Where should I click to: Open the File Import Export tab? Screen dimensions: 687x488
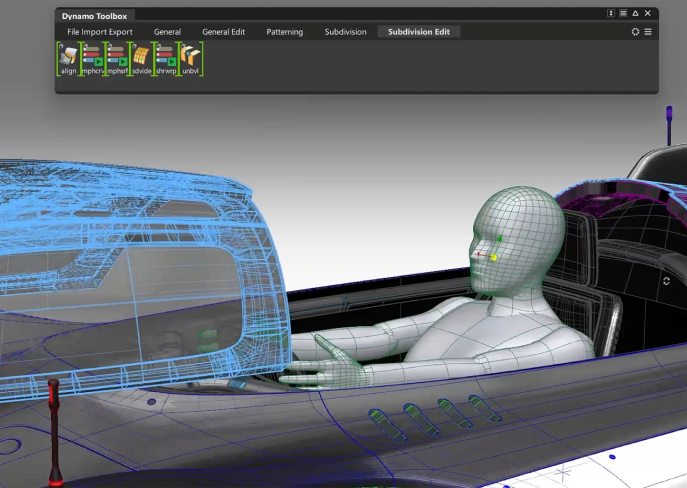(100, 32)
